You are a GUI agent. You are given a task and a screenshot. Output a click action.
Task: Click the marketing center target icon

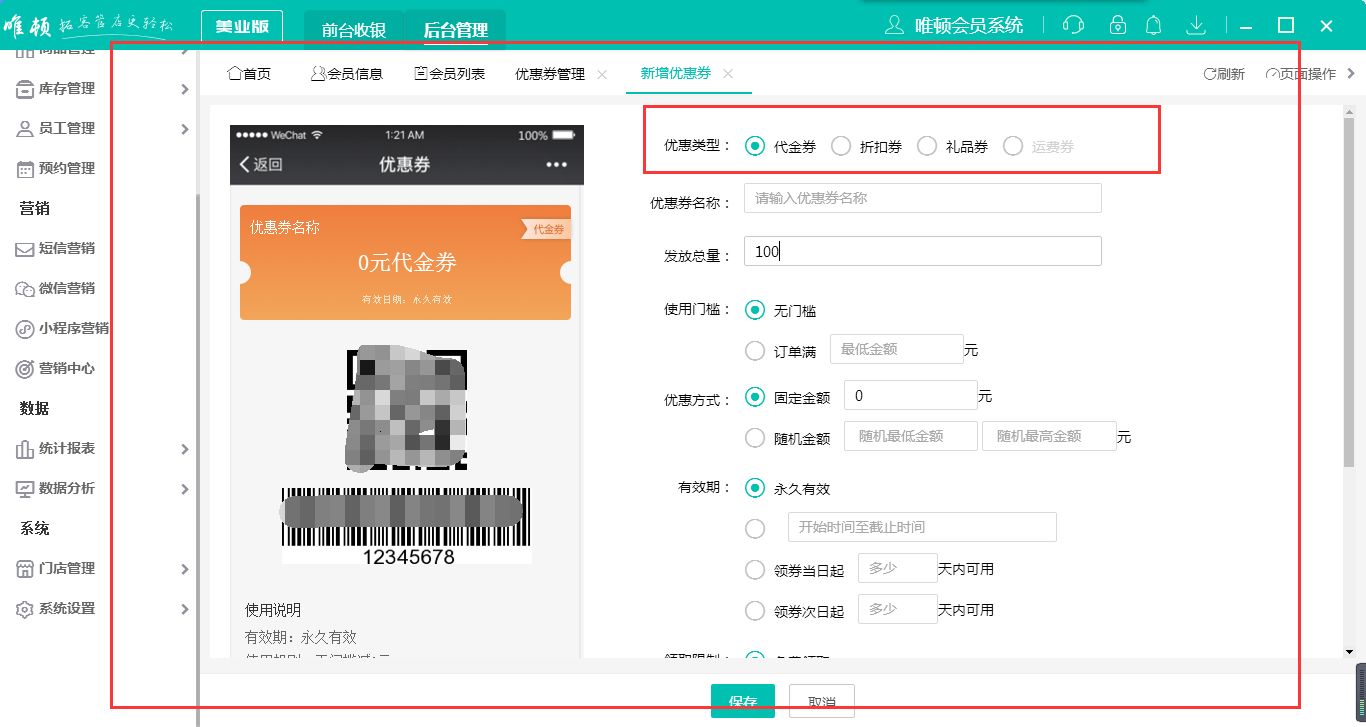25,369
